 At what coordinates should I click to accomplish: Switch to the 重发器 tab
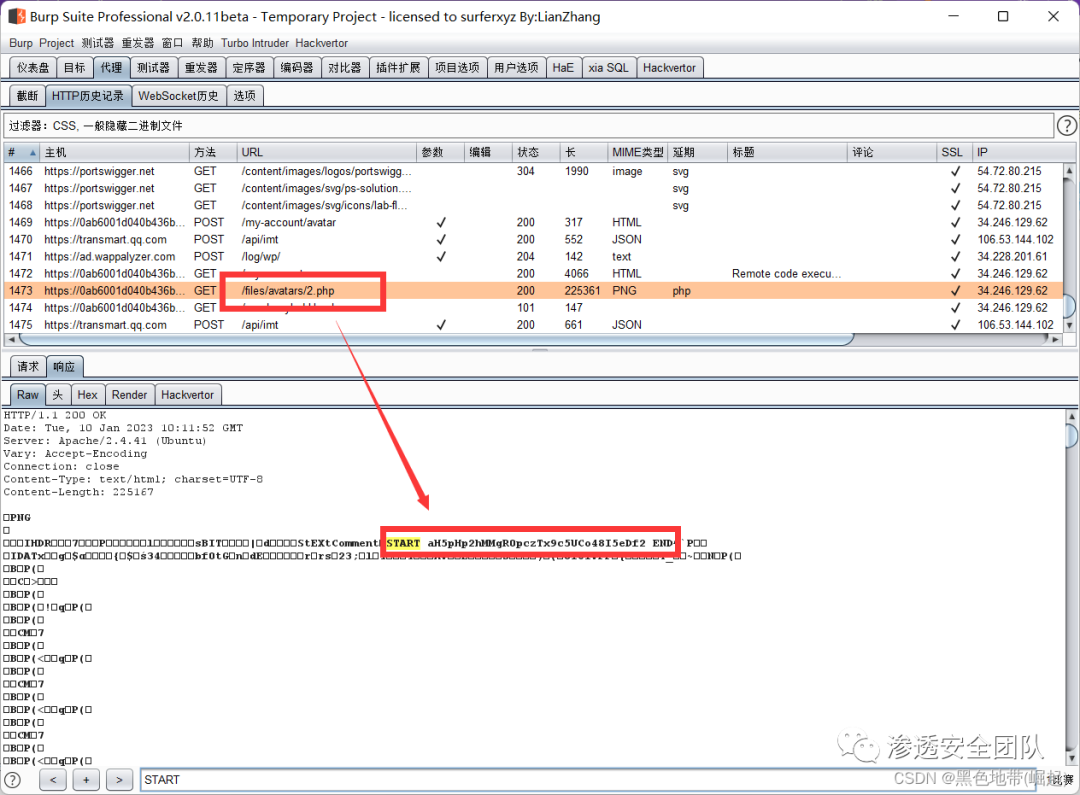click(201, 68)
